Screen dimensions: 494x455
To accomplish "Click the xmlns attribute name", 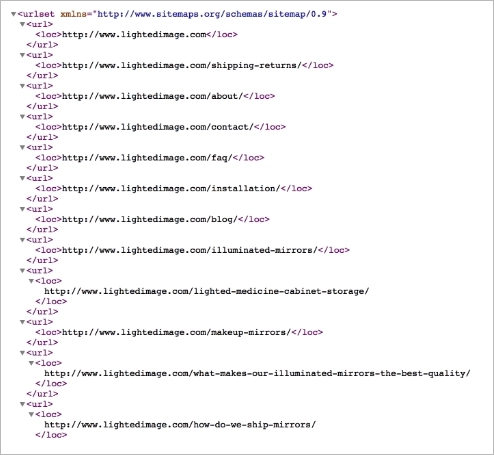I will [73, 14].
